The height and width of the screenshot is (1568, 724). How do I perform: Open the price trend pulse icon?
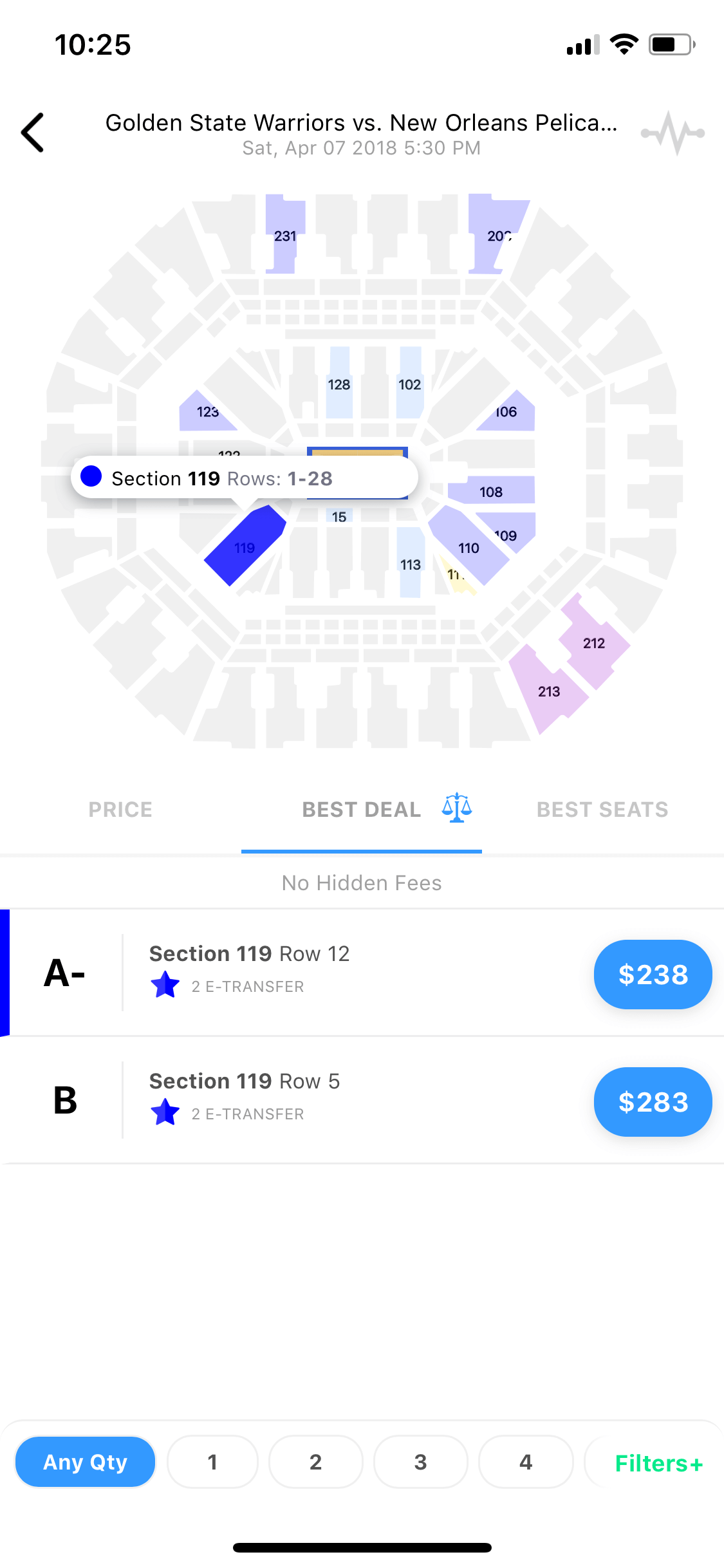point(673,133)
